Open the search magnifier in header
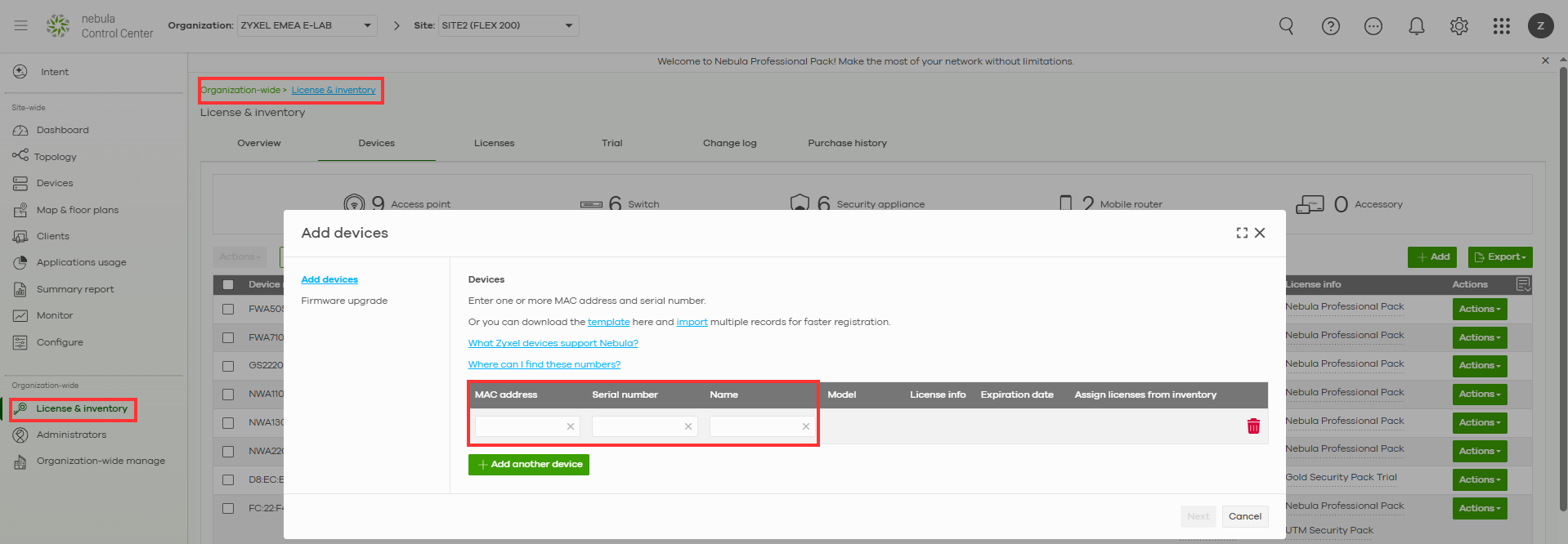 (x=1286, y=26)
